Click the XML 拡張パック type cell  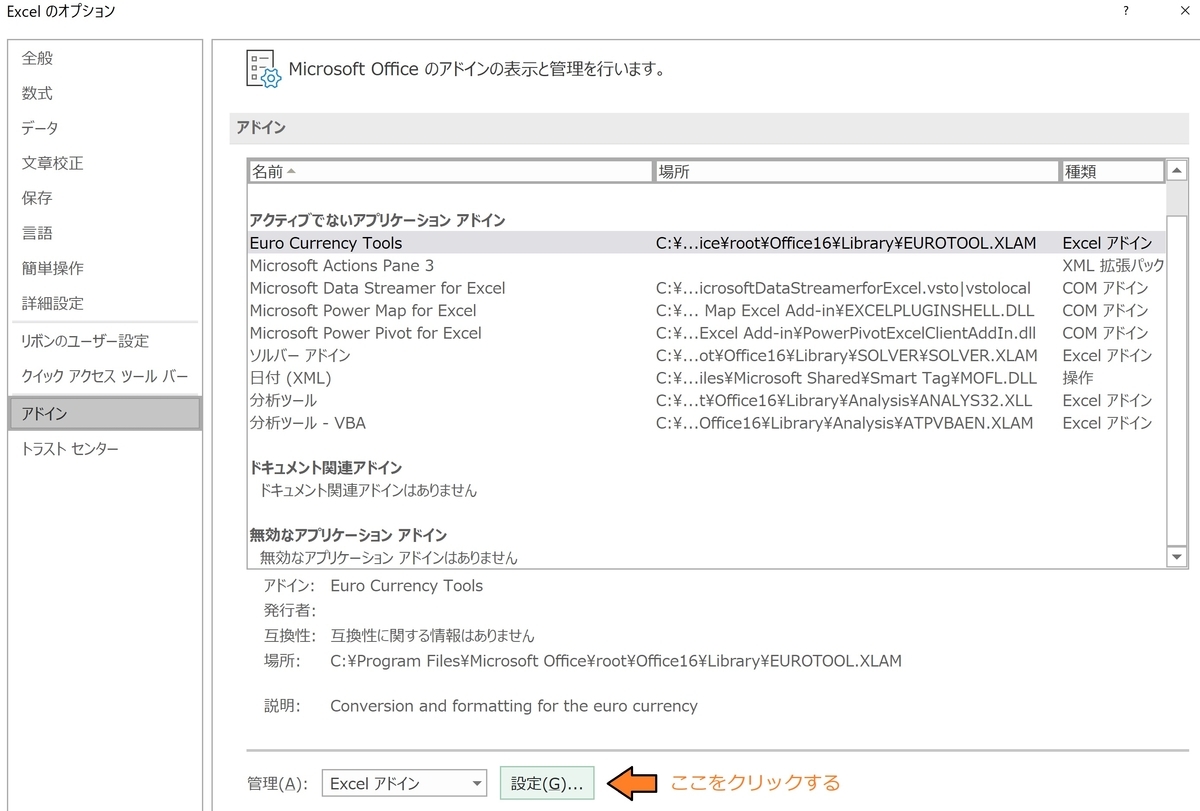(1113, 266)
